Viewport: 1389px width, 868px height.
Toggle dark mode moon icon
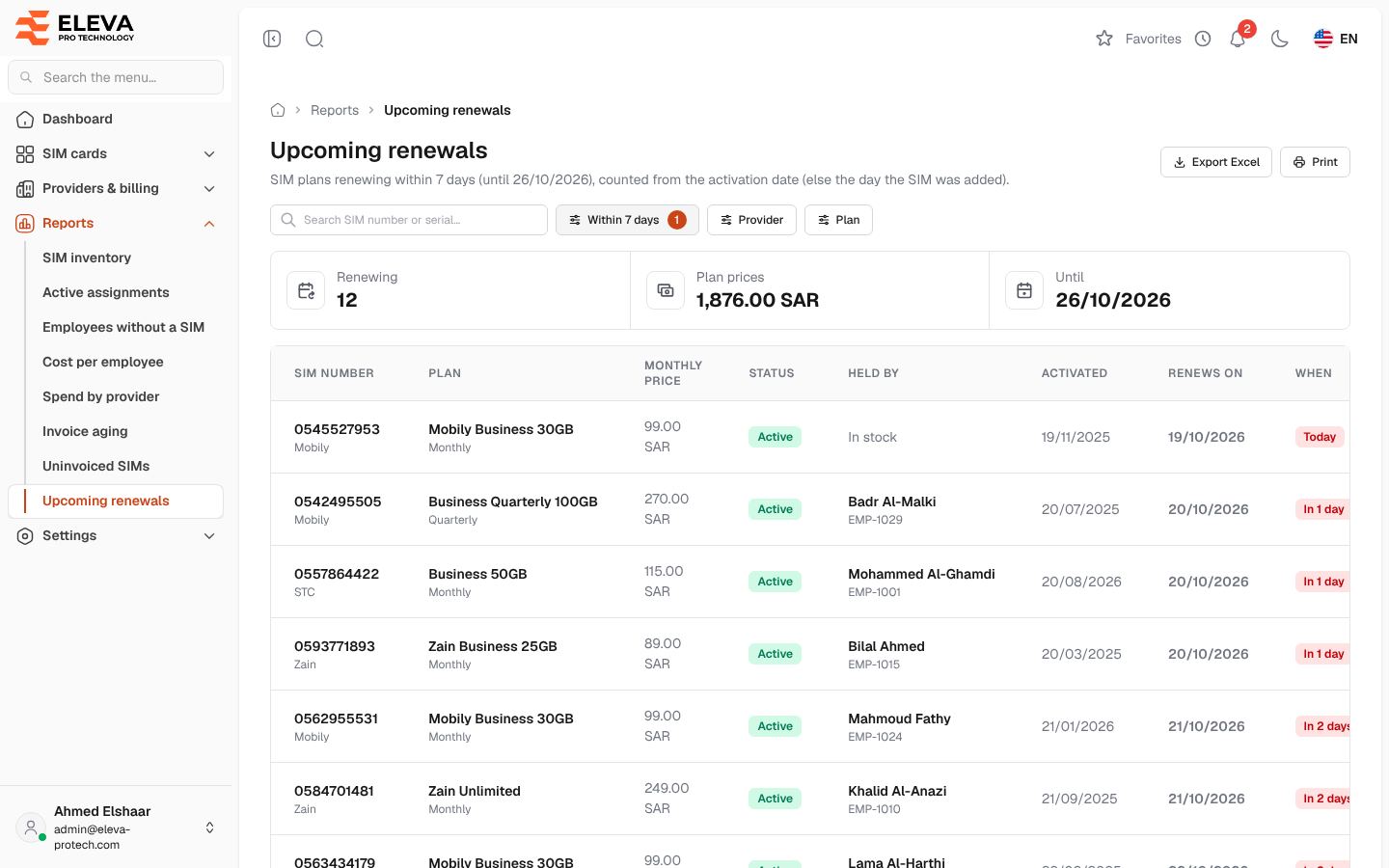[1280, 39]
